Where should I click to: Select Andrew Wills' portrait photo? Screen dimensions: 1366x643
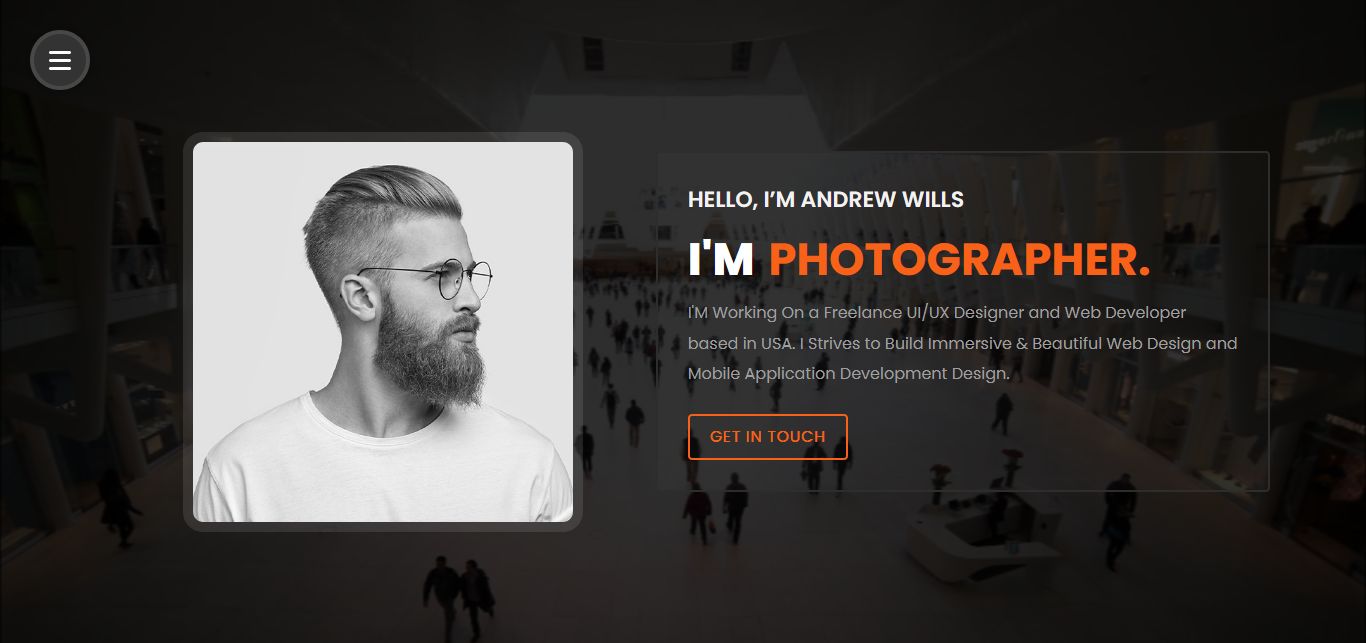tap(383, 332)
